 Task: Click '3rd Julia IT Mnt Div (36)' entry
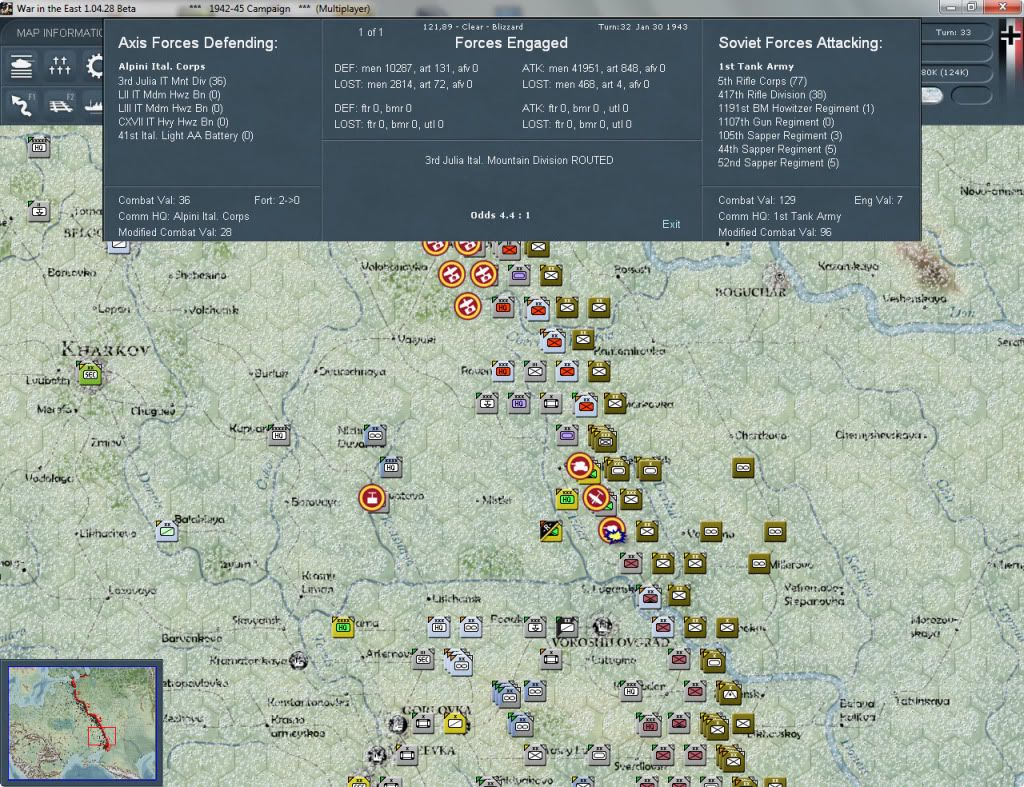(x=172, y=81)
